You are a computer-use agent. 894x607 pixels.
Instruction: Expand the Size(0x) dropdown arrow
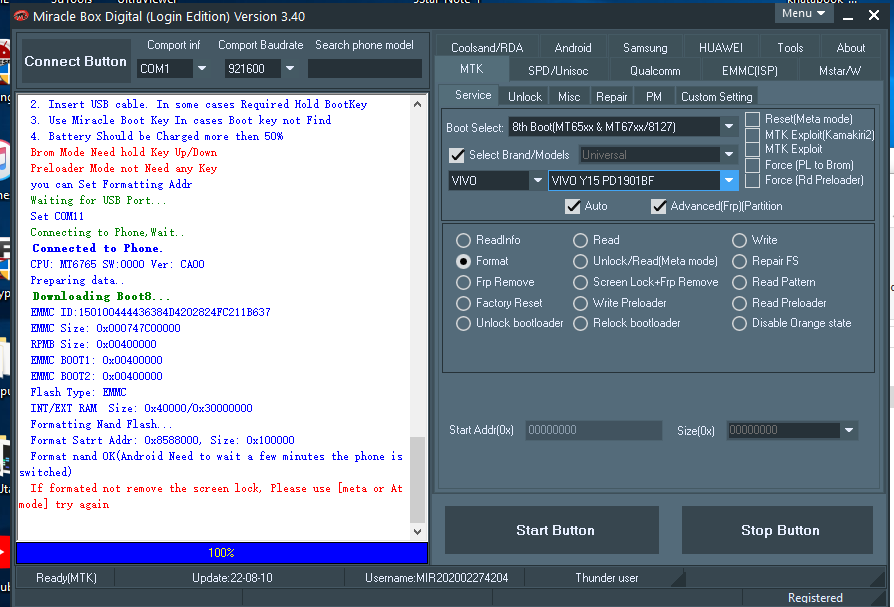pos(849,430)
